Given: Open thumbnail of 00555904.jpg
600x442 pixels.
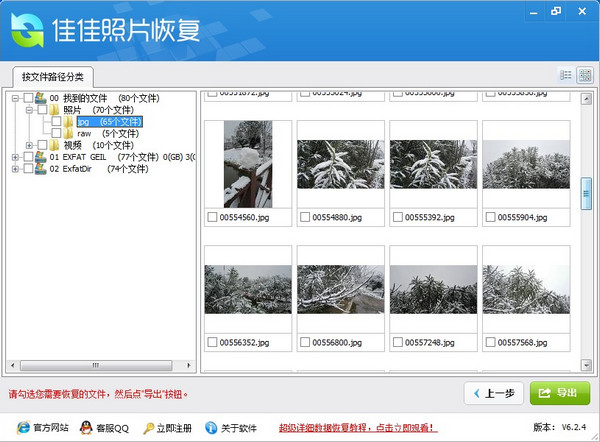Looking at the screenshot, I should pyautogui.click(x=526, y=164).
